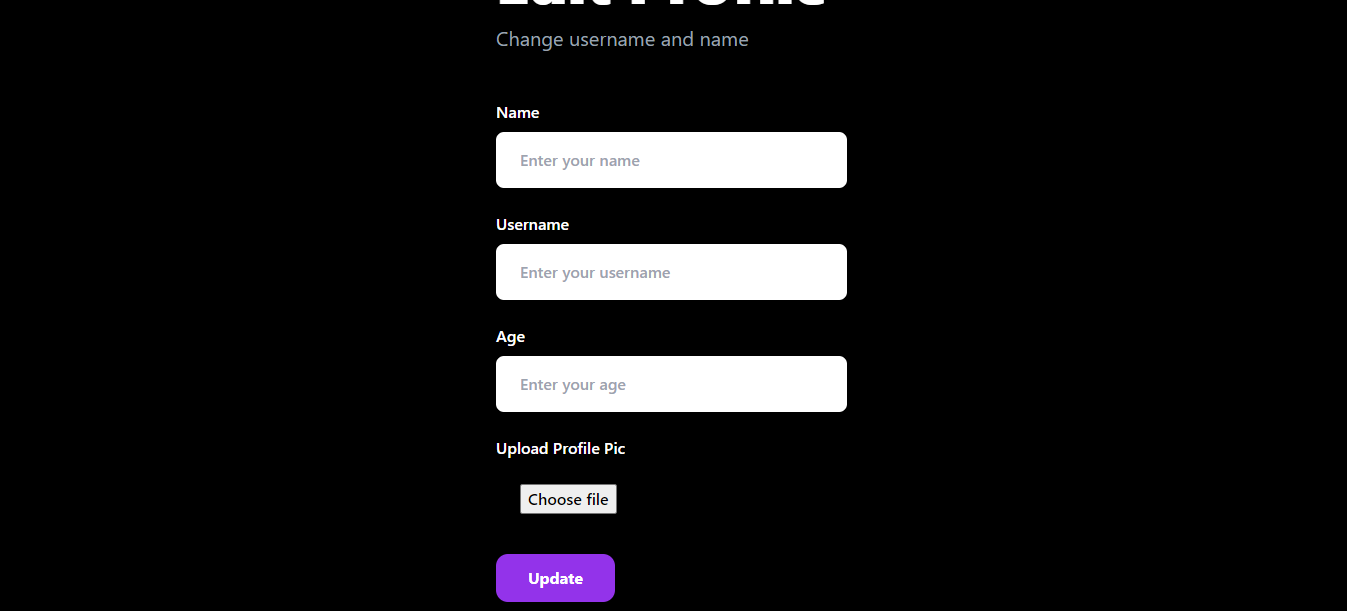This screenshot has height=611, width=1347.
Task: Place cursor in the white box under Age
Action: pyautogui.click(x=671, y=384)
